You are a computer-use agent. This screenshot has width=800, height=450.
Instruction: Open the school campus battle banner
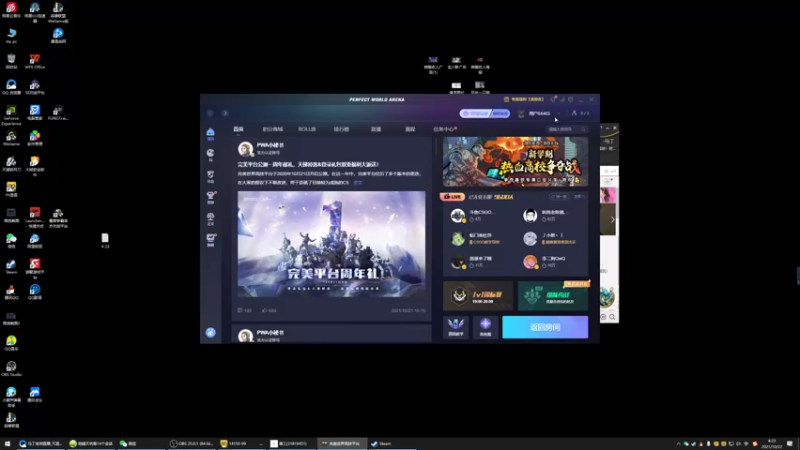pyautogui.click(x=515, y=161)
